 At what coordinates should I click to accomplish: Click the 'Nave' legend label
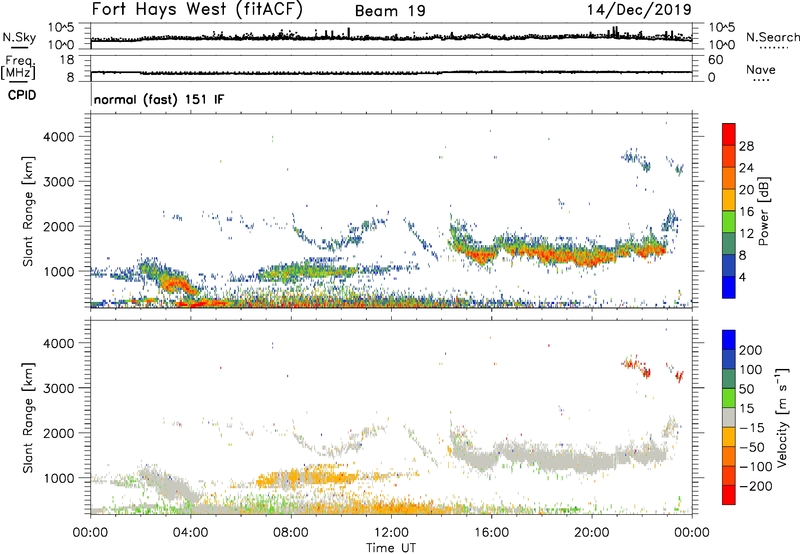pos(761,69)
